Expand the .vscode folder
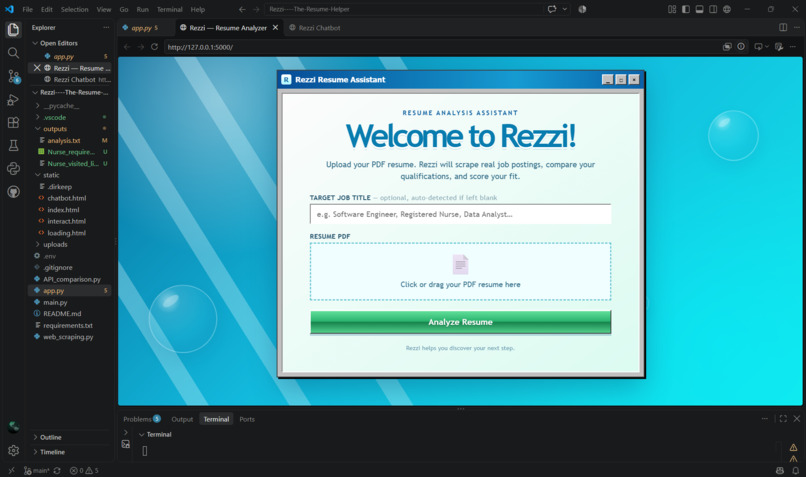 point(38,117)
